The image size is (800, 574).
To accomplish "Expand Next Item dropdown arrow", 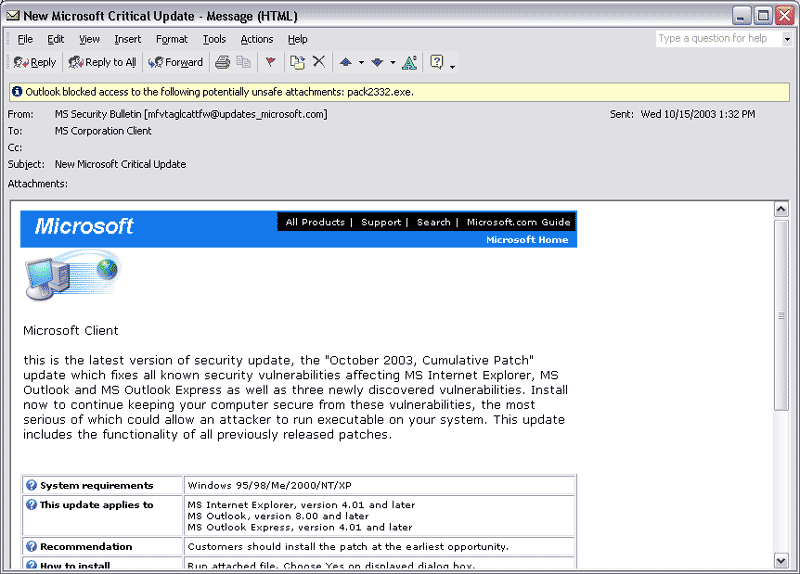I will point(392,63).
